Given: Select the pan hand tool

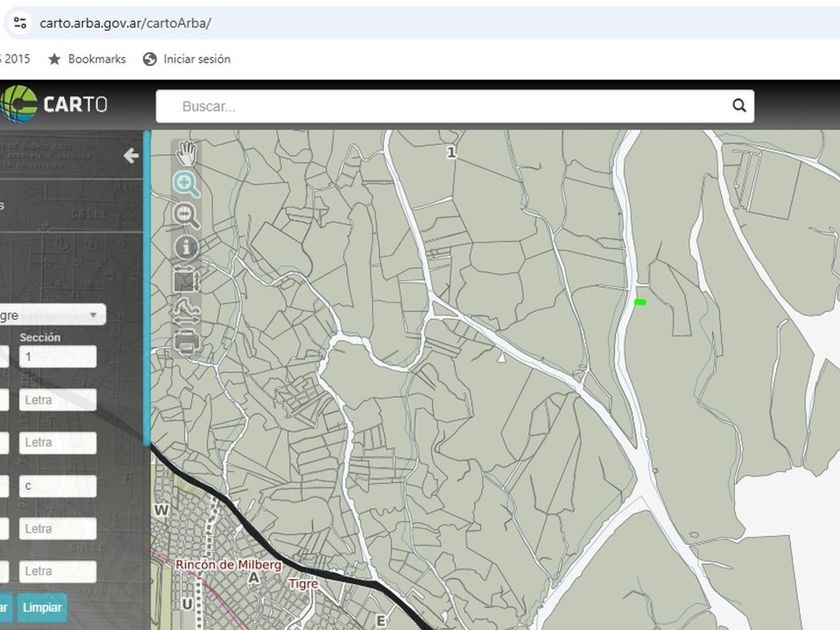Looking at the screenshot, I should pyautogui.click(x=186, y=153).
